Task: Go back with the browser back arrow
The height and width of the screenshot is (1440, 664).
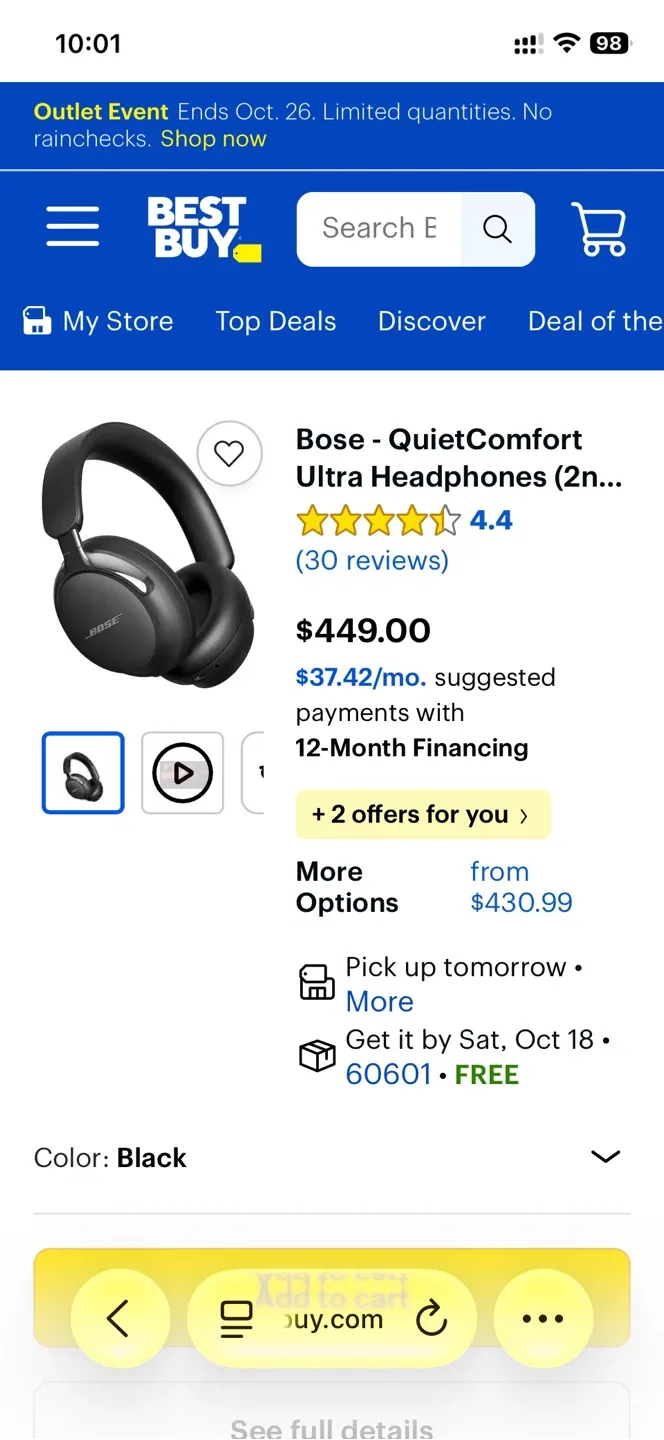Action: (118, 1319)
